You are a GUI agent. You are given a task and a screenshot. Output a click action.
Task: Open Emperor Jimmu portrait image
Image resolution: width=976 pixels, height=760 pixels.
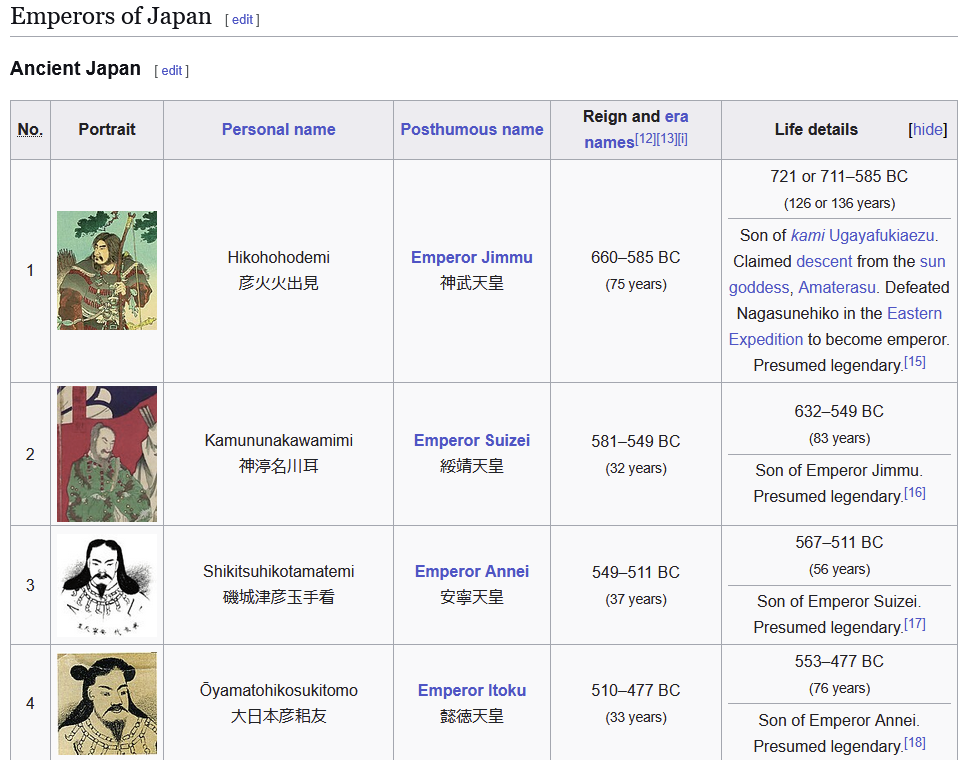[x=107, y=270]
